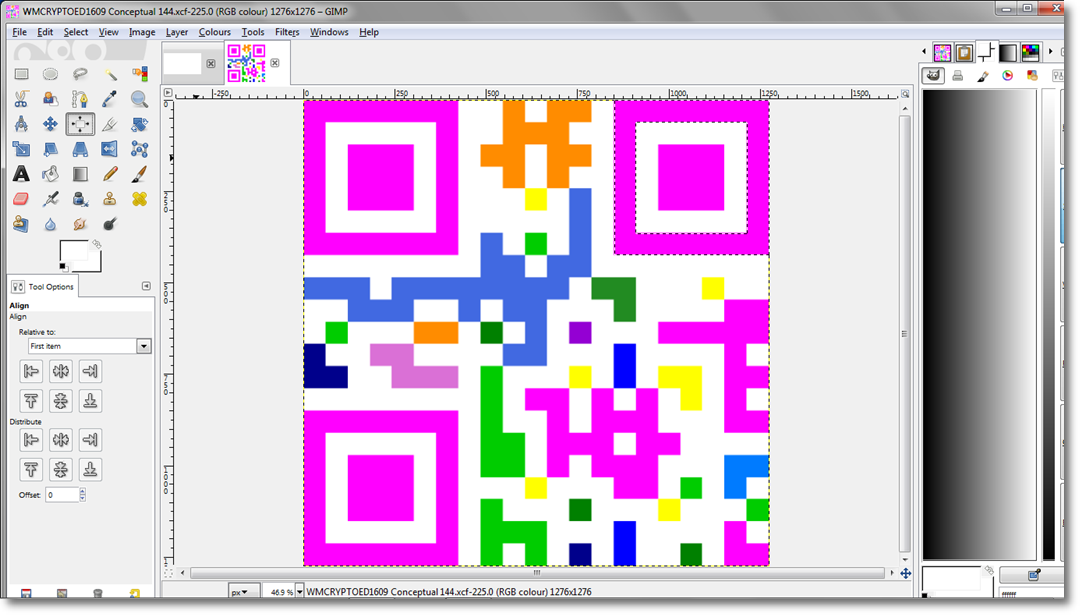
Task: Switch to the blank white image tab
Action: tap(183, 63)
